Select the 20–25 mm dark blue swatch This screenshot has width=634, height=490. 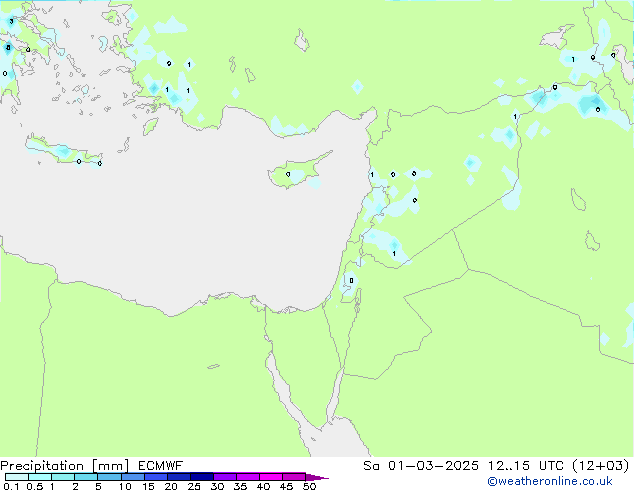point(178,477)
